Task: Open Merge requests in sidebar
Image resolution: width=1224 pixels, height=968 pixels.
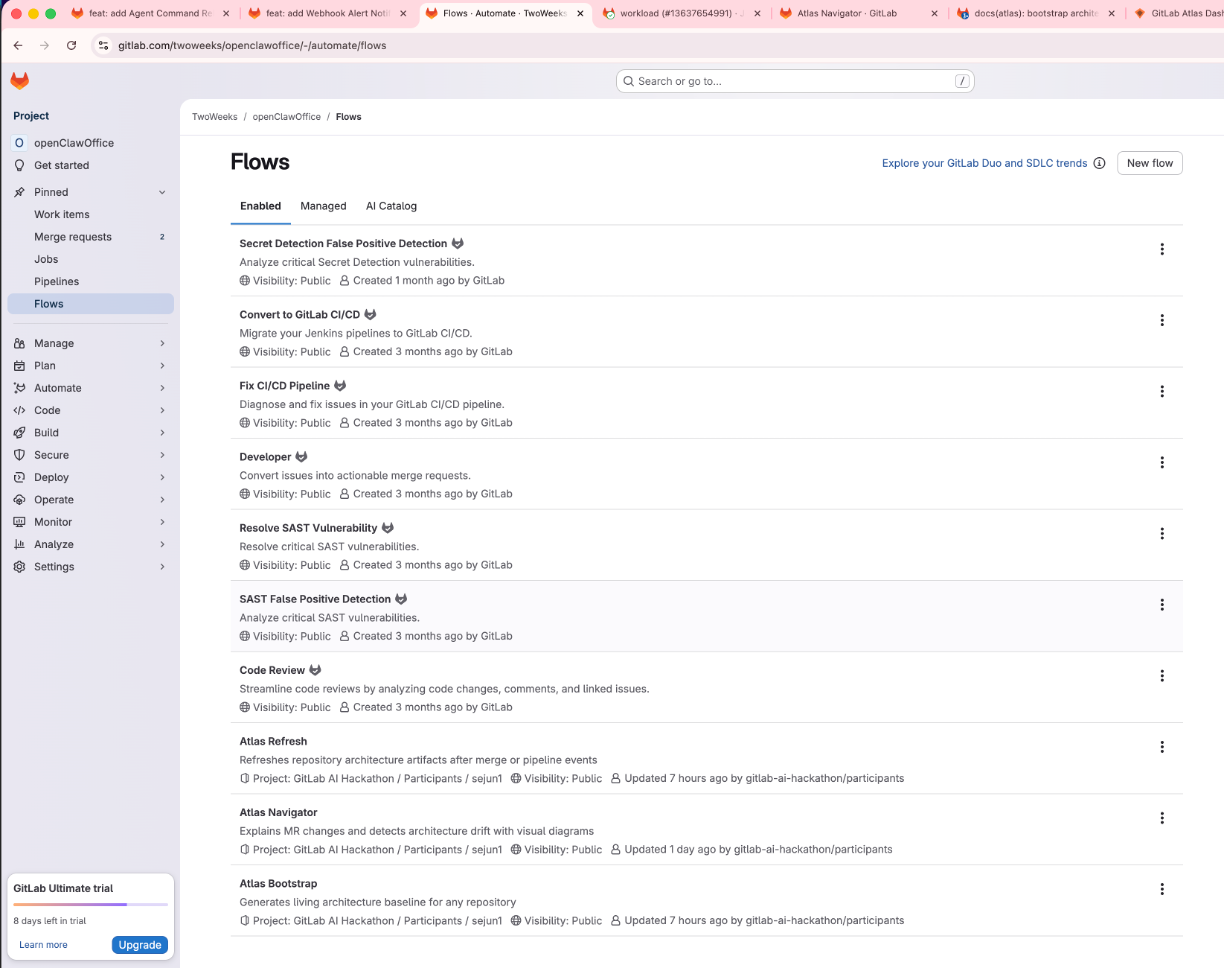Action: coord(90,237)
